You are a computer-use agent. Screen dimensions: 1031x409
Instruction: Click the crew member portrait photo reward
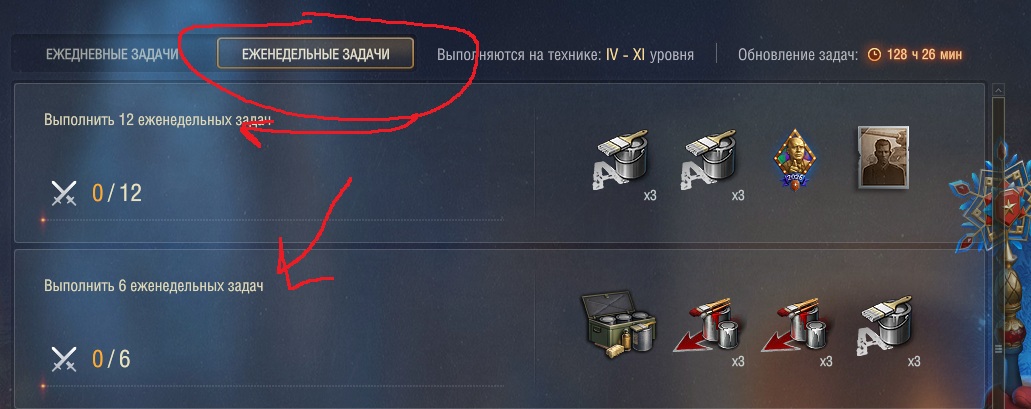(x=883, y=158)
